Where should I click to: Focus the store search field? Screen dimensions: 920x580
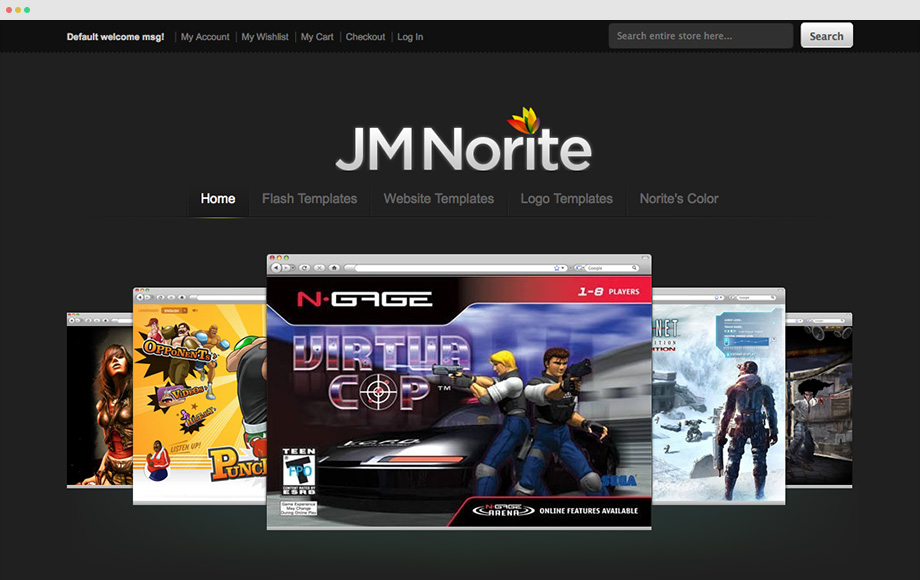[x=701, y=36]
